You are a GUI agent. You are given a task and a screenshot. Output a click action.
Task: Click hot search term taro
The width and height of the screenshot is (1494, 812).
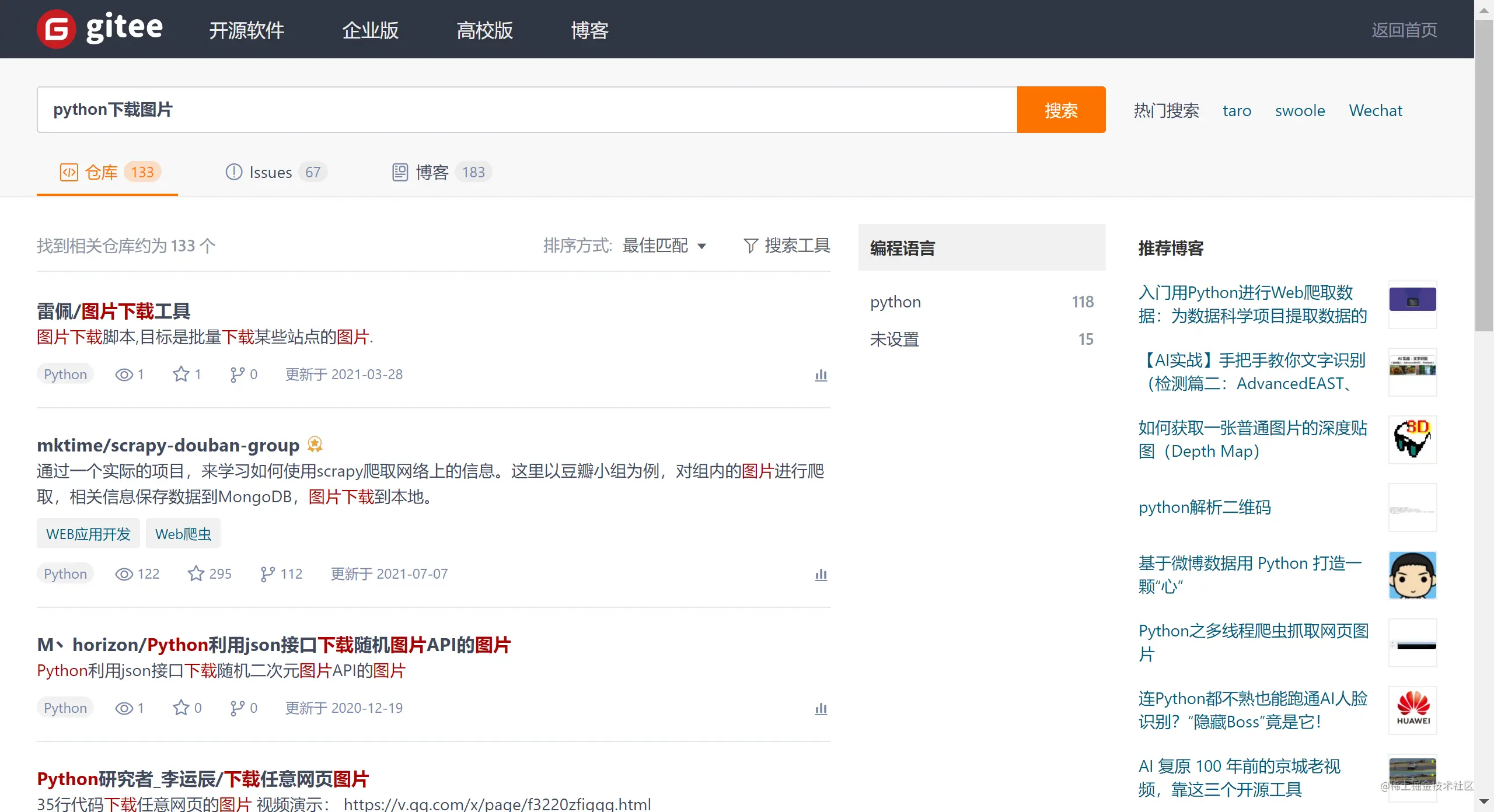click(1237, 110)
